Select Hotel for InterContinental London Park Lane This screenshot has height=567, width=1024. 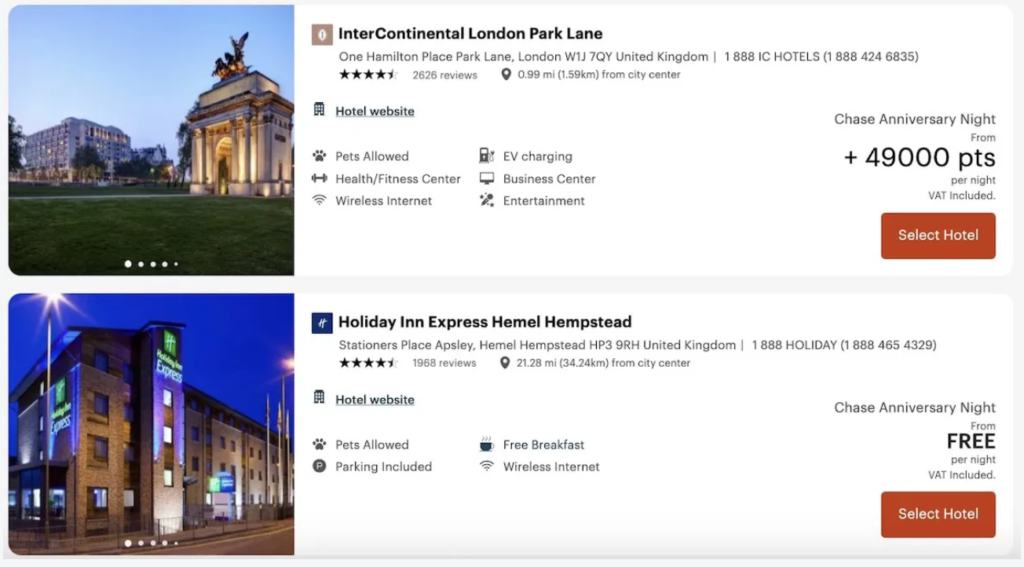[x=938, y=235]
